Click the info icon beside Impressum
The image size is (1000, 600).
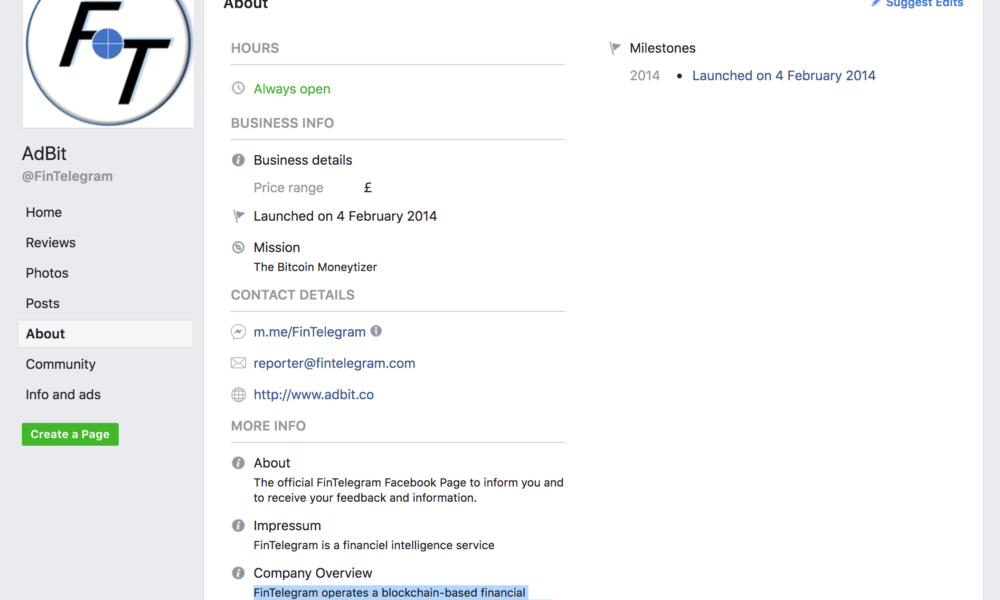click(x=238, y=526)
